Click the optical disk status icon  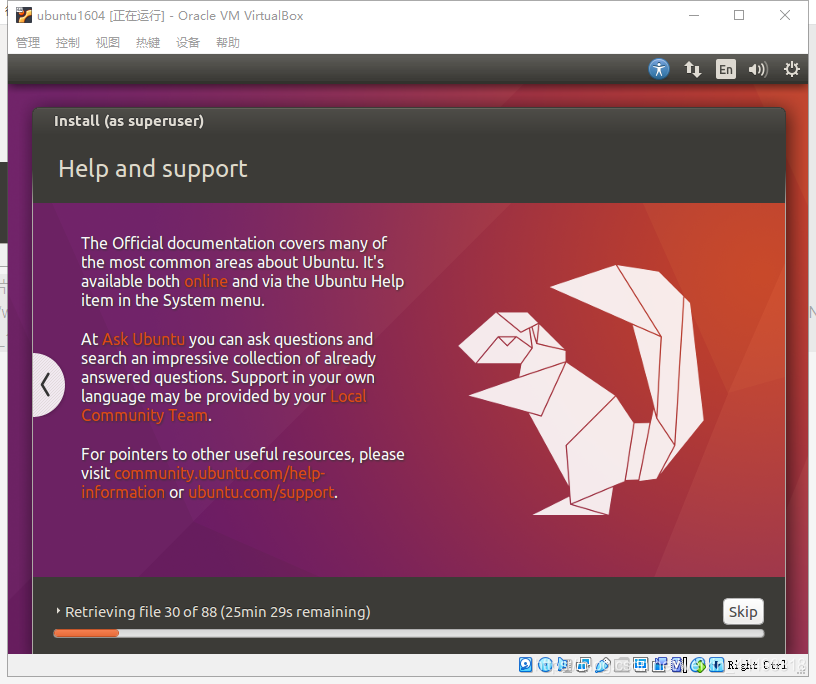pos(545,664)
